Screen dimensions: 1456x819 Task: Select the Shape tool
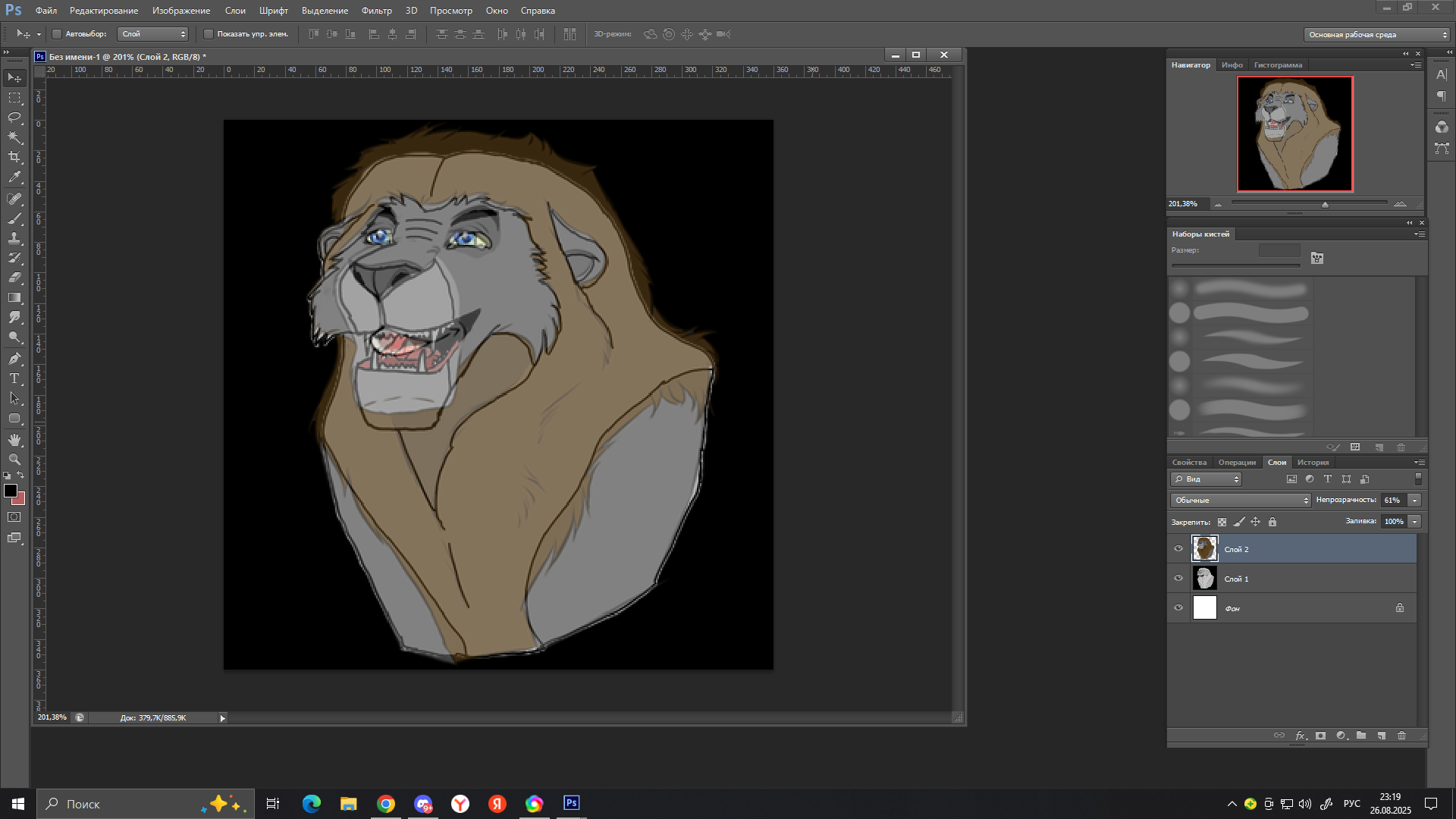coord(14,418)
